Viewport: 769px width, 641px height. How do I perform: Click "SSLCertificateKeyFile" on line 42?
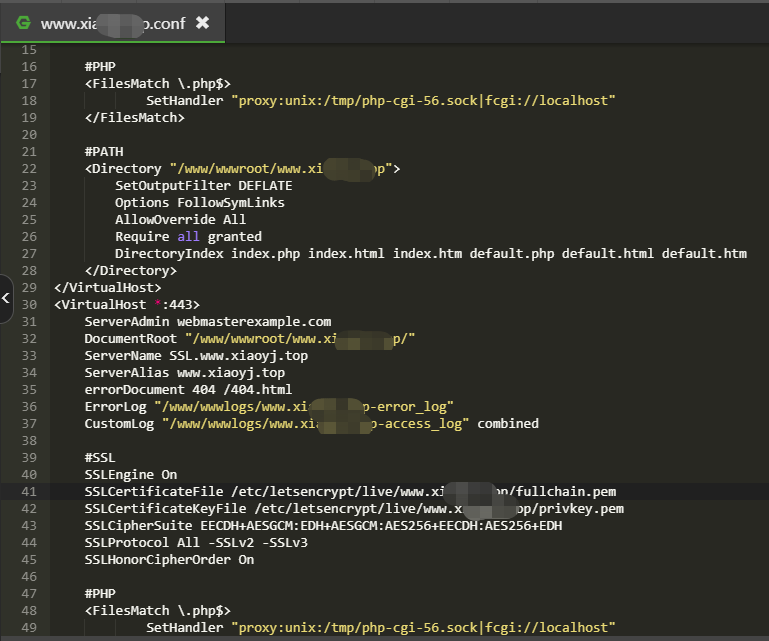pos(165,509)
